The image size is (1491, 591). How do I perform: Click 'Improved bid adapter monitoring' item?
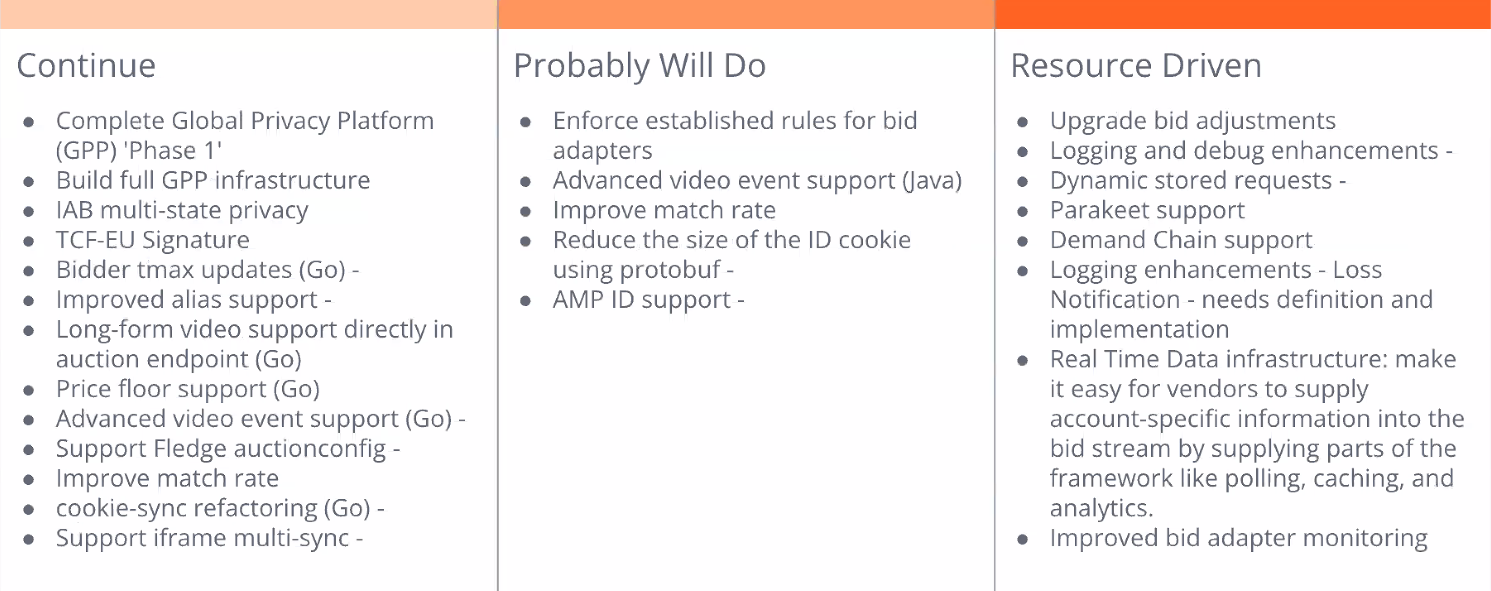click(x=1239, y=538)
